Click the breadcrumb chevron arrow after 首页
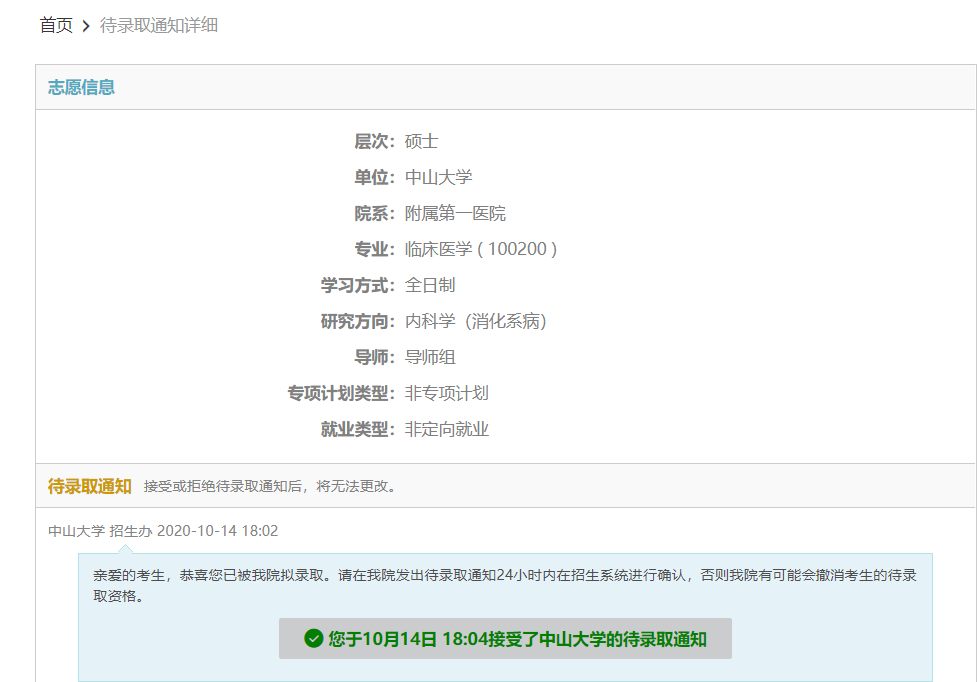 pos(86,26)
